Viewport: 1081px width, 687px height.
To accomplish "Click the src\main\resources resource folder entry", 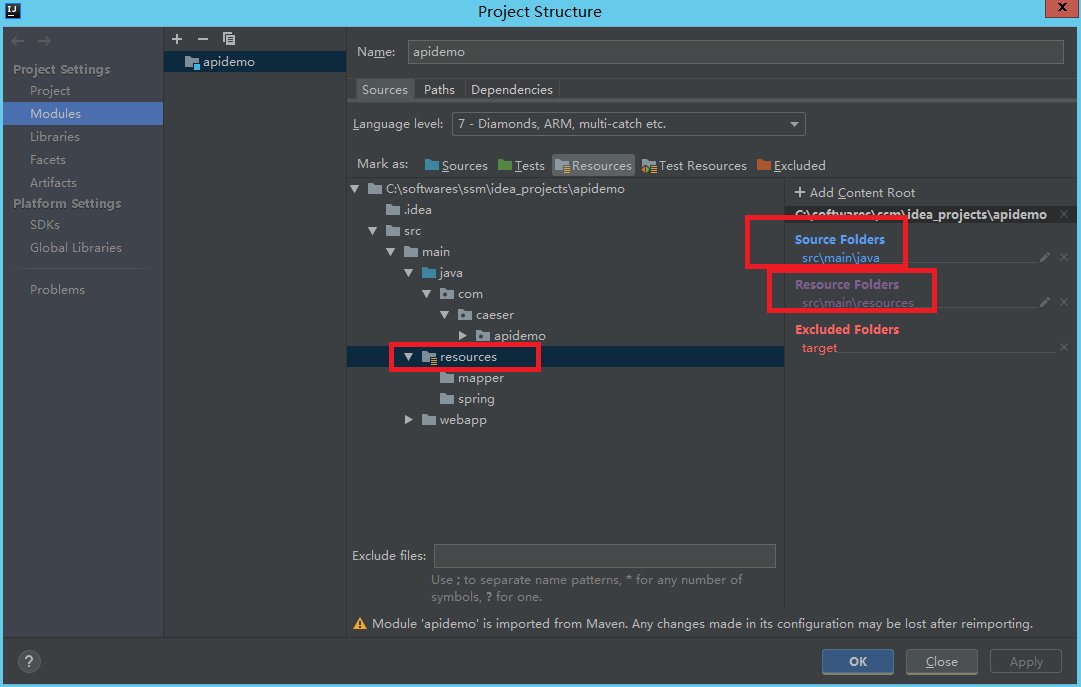I will (858, 303).
